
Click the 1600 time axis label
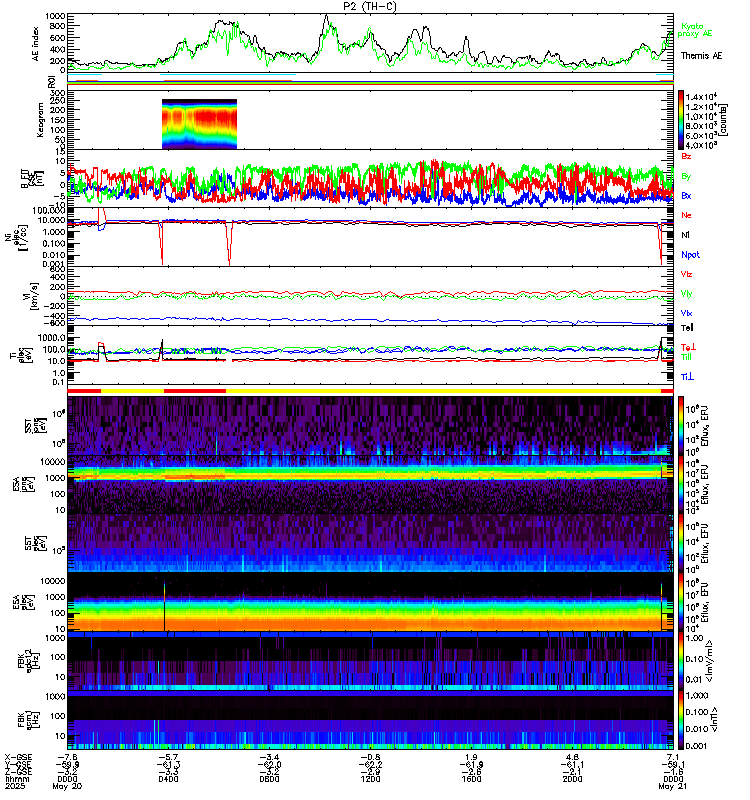(x=471, y=779)
